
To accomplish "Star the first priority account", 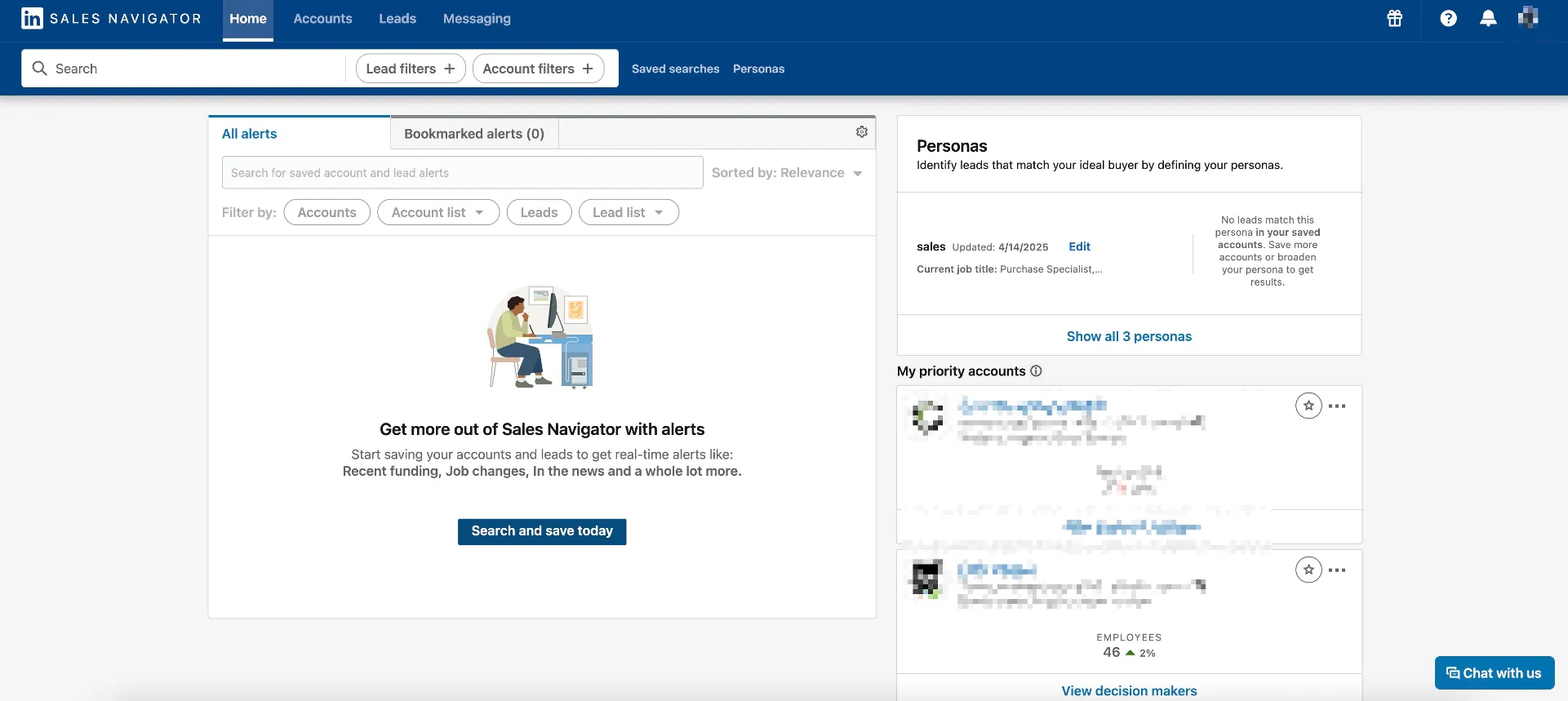I will 1308,406.
